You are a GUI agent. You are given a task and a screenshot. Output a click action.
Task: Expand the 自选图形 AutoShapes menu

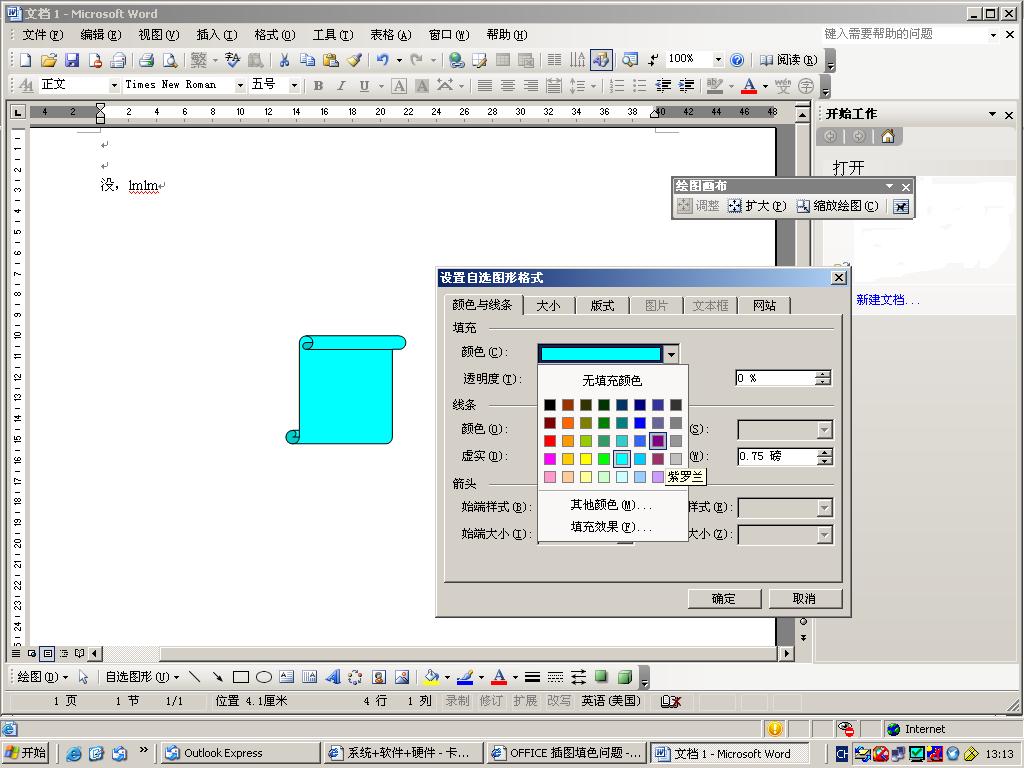tap(142, 677)
